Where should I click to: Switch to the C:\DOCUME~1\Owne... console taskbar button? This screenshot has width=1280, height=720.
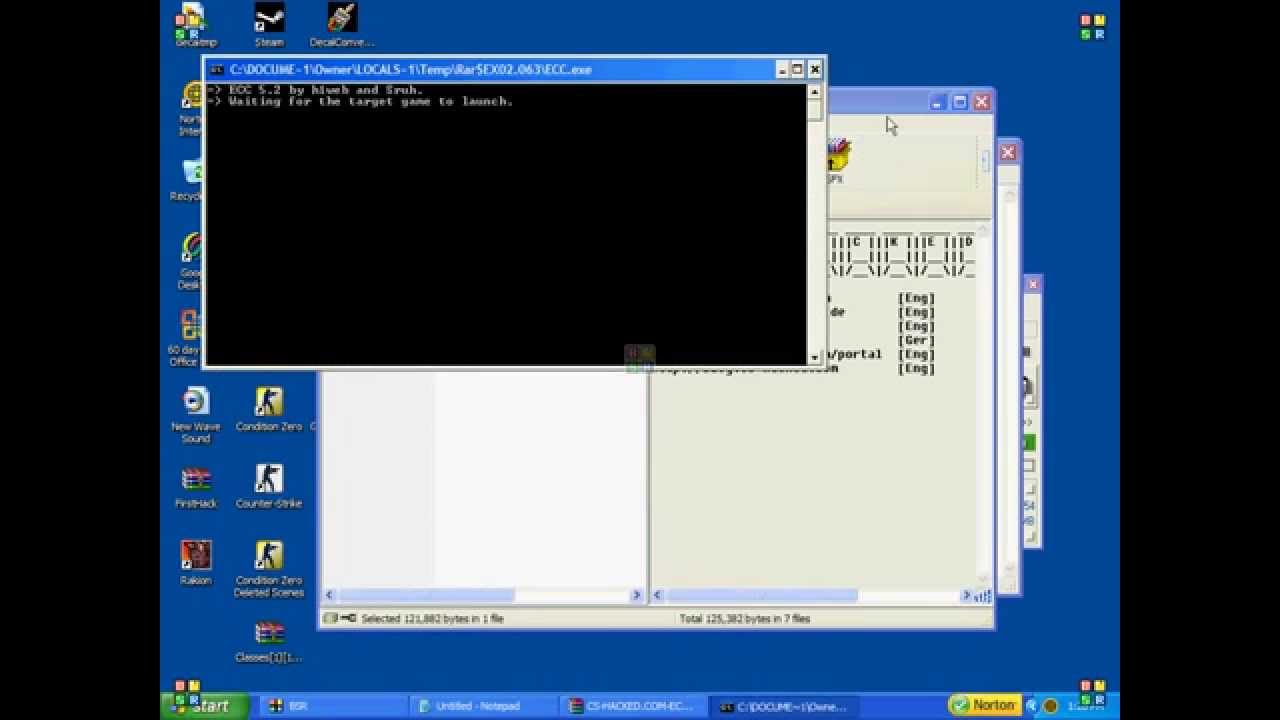click(785, 706)
